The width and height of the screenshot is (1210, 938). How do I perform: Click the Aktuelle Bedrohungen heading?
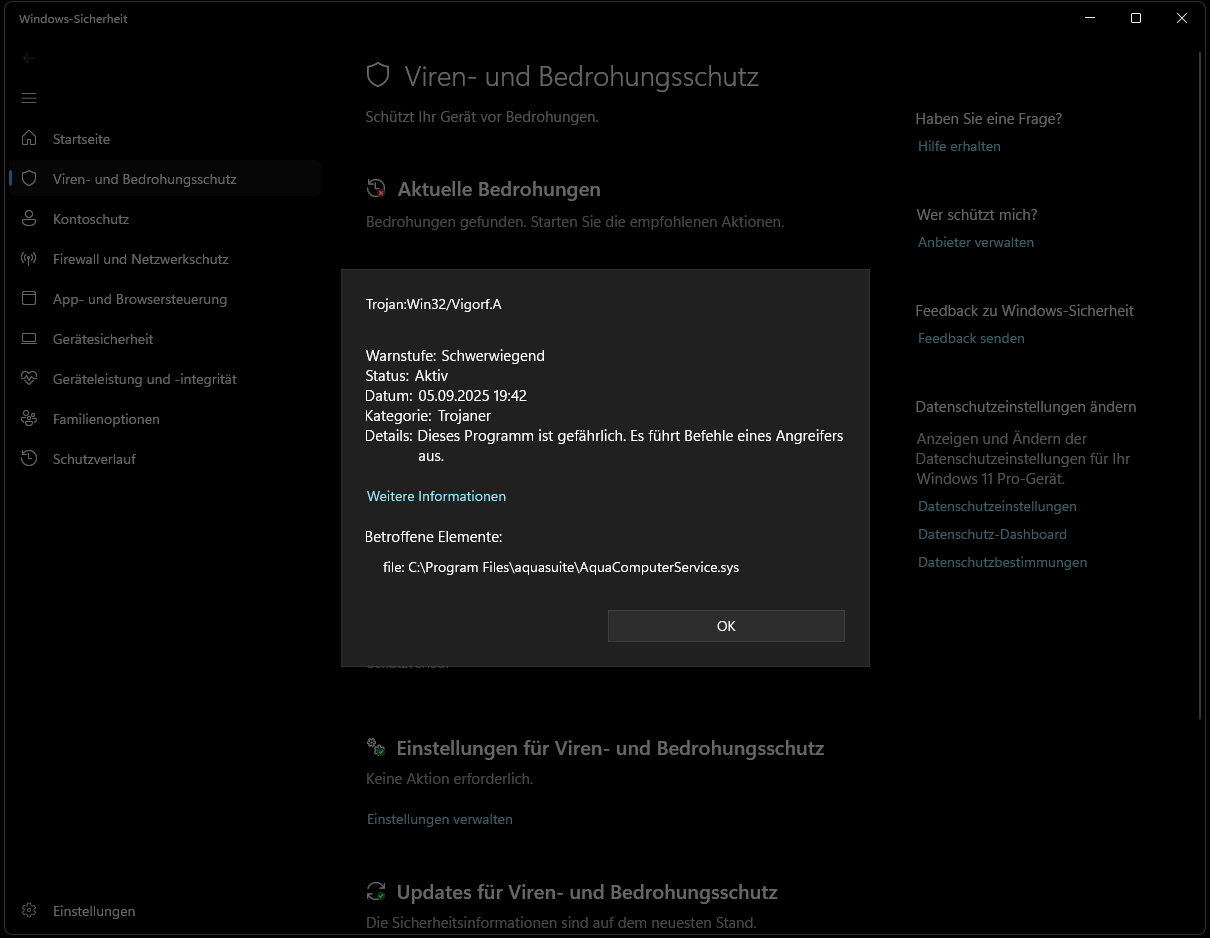point(499,189)
